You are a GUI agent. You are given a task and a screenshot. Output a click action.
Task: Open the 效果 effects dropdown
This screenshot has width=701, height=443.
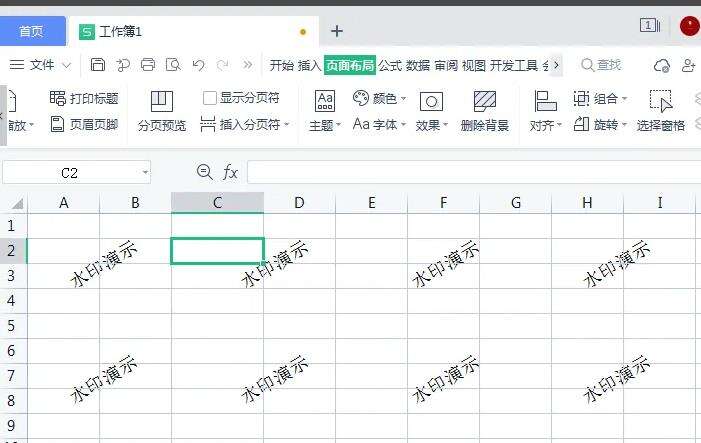coord(431,111)
